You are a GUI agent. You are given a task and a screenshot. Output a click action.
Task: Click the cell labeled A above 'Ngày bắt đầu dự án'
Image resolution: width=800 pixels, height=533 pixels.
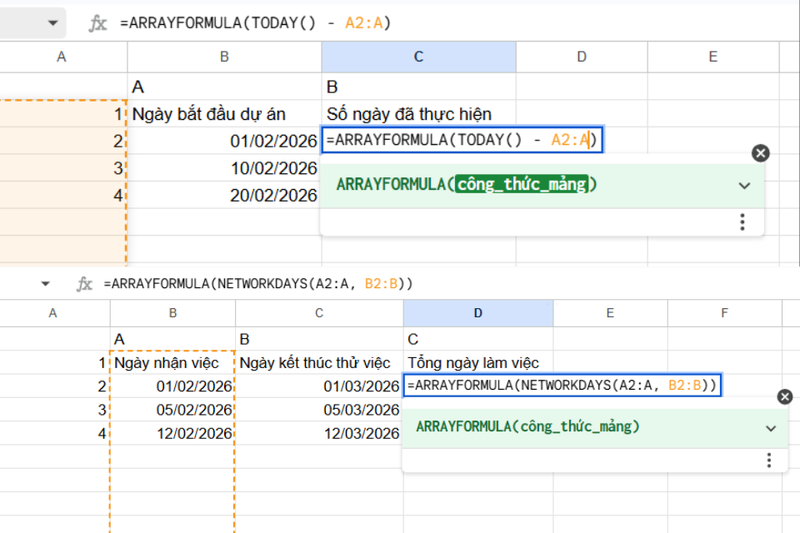(224, 86)
